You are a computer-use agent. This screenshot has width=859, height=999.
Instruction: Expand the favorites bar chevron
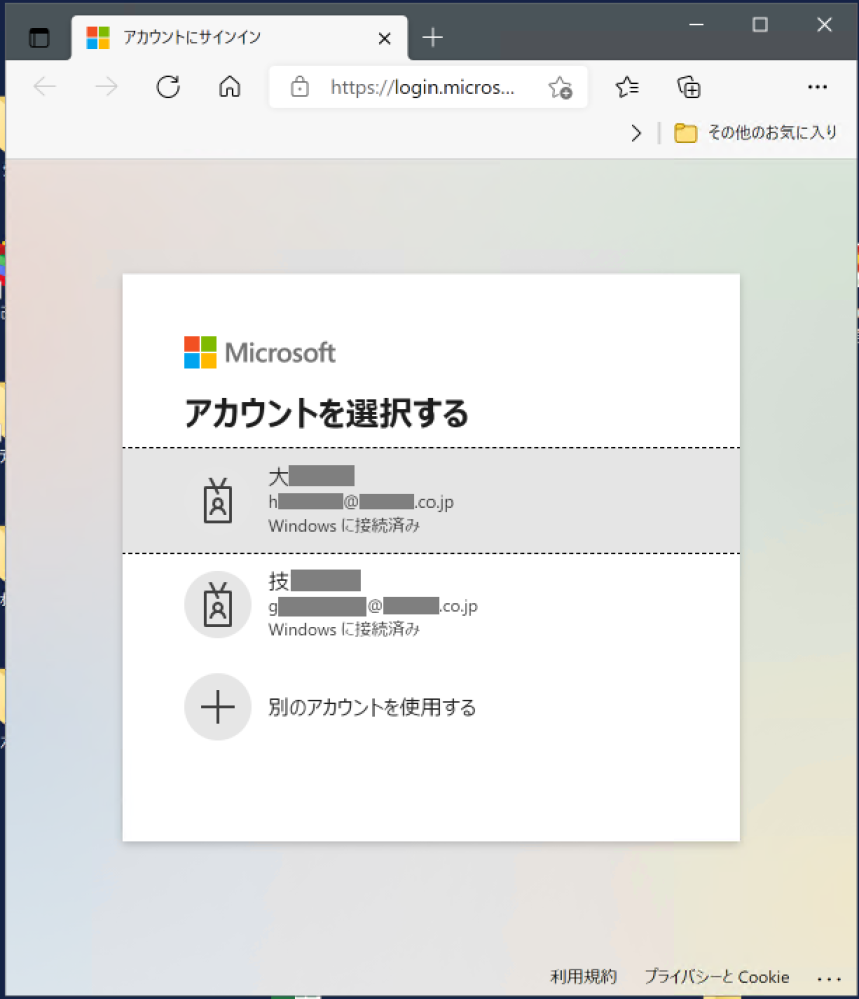(637, 132)
